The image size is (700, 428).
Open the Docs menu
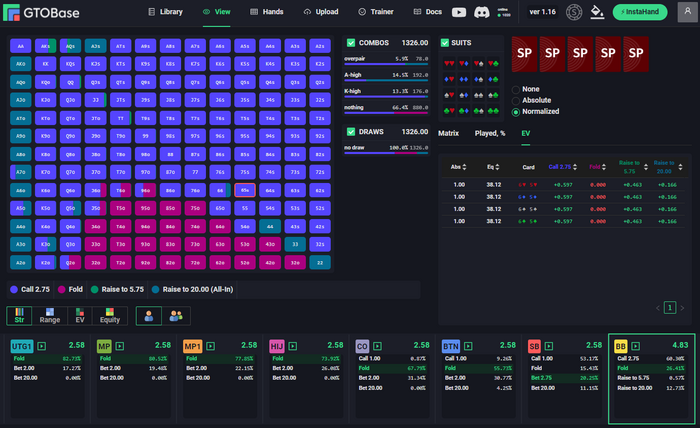(428, 12)
